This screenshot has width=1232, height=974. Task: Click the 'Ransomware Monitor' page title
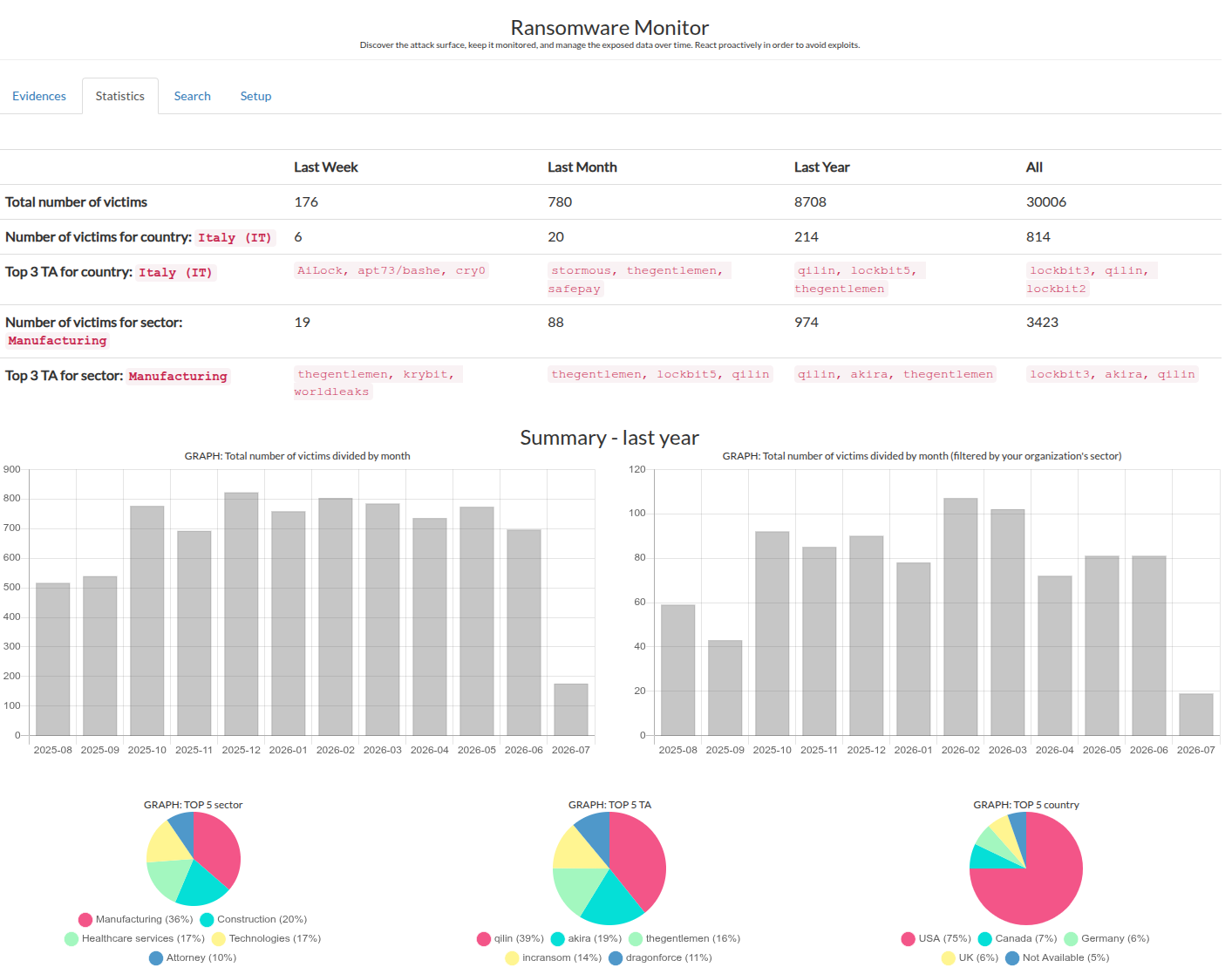click(x=609, y=28)
